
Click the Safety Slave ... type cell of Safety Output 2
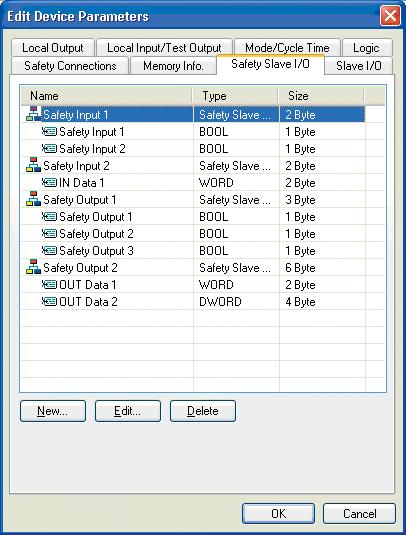(x=235, y=268)
